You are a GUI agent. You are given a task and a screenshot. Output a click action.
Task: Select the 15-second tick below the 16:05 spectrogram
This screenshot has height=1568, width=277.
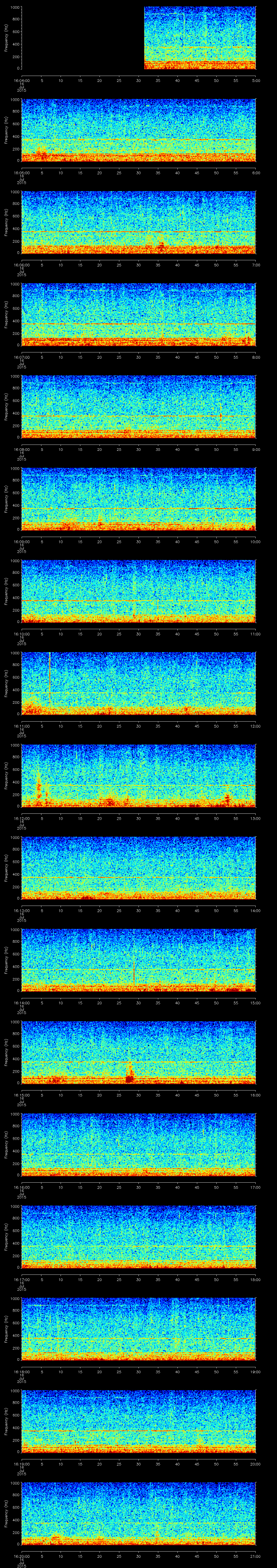[80, 172]
